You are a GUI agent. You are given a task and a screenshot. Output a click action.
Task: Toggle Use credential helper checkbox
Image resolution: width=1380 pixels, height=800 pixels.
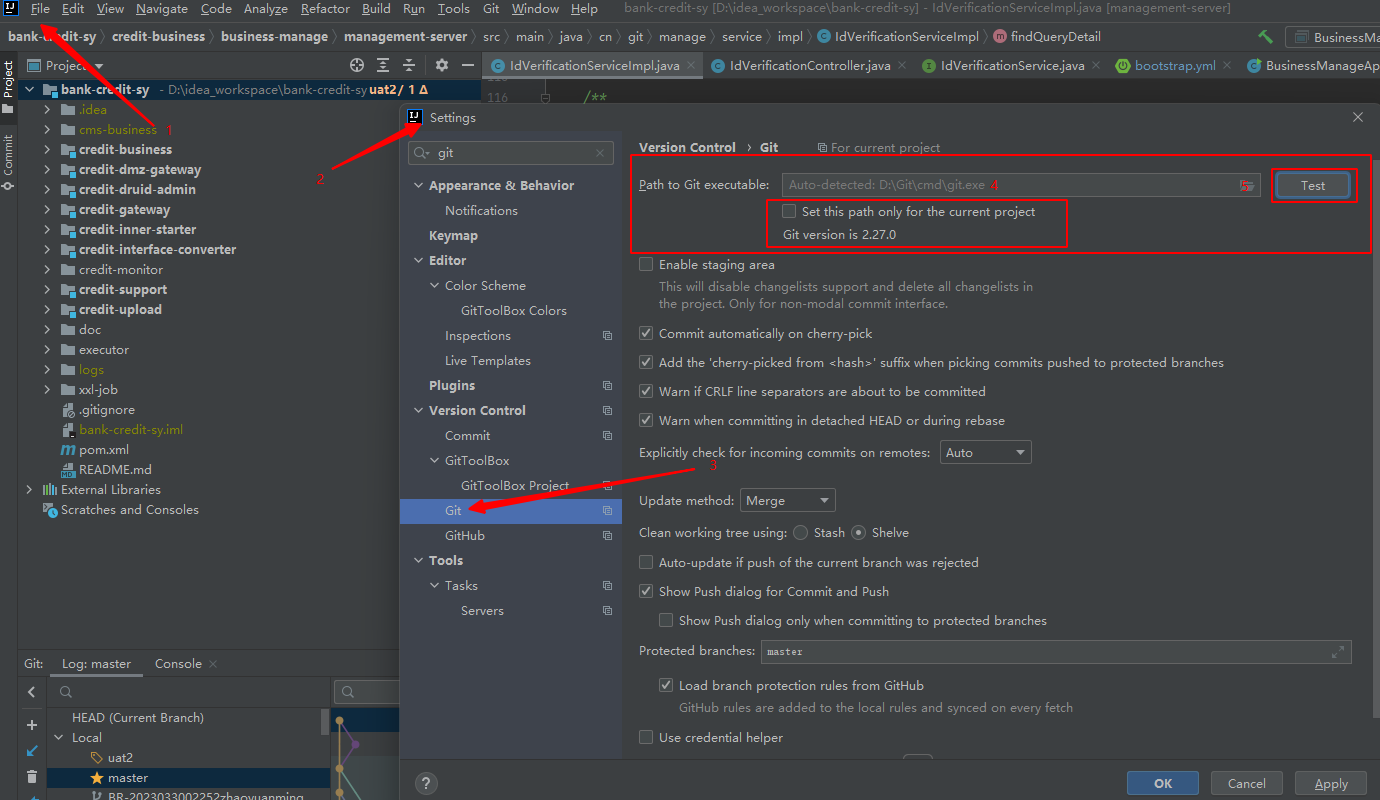coord(647,738)
